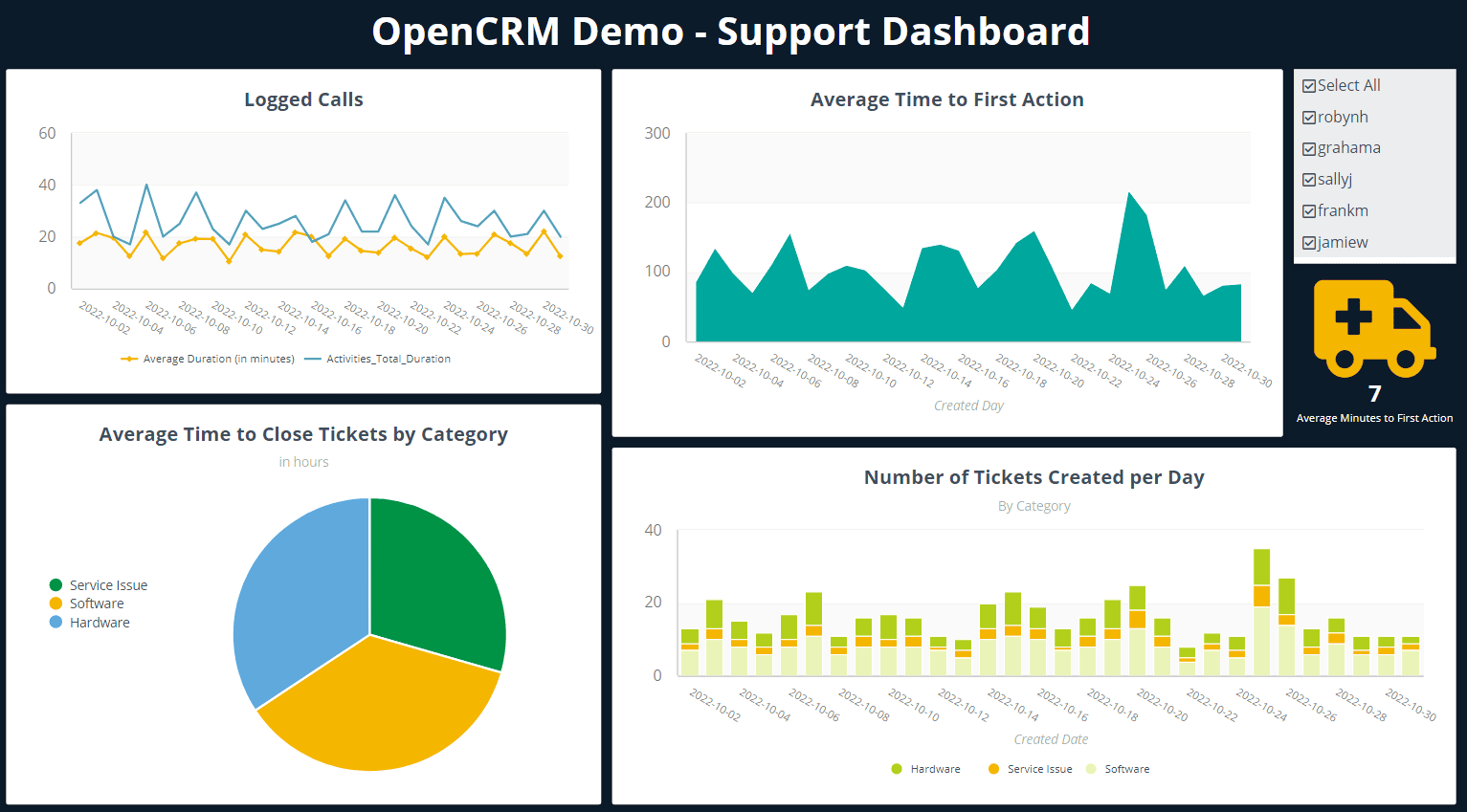Click the yellow Software legend marker on pie chart

[x=56, y=604]
